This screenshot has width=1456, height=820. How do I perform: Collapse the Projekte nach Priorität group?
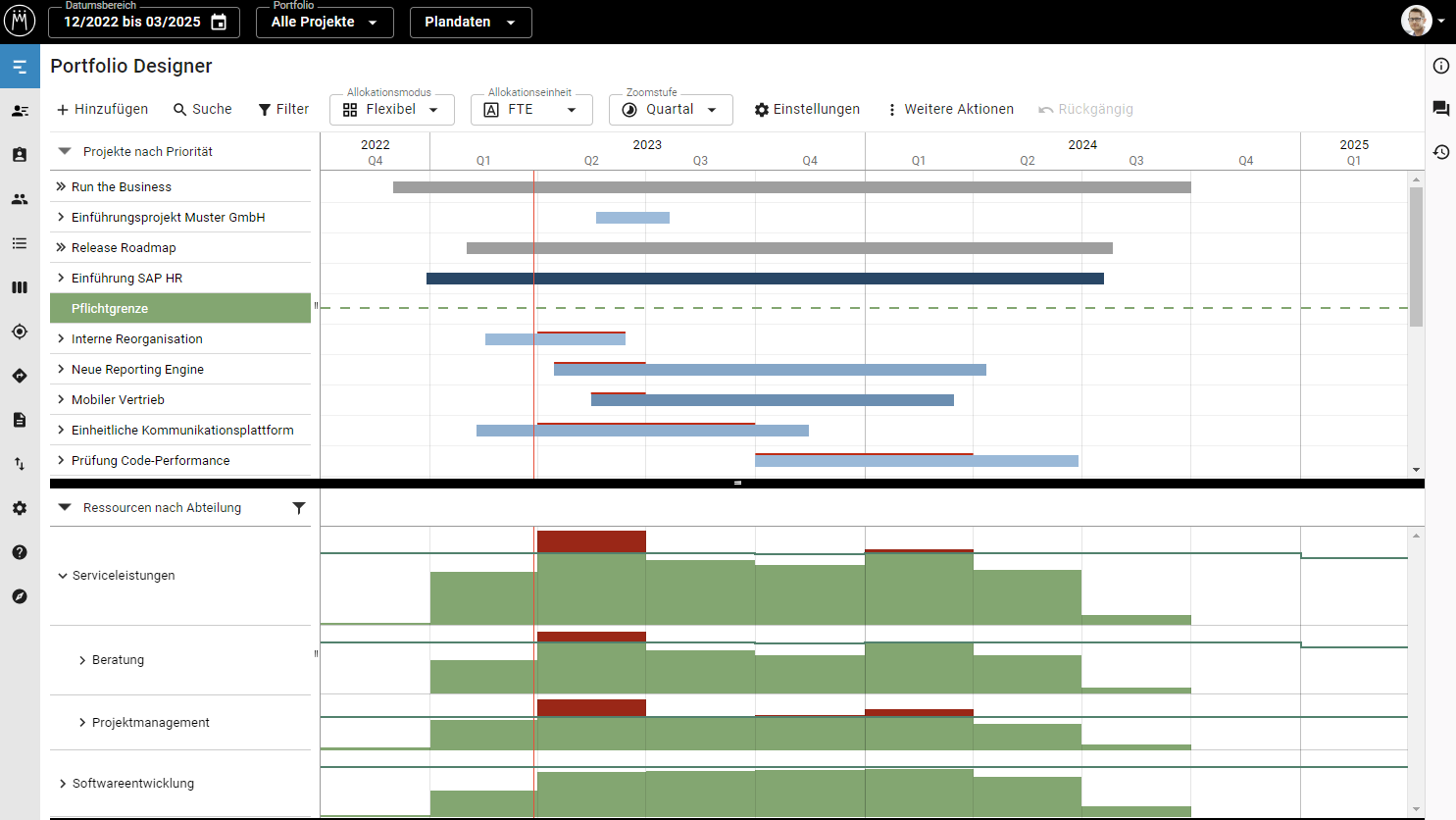coord(65,152)
